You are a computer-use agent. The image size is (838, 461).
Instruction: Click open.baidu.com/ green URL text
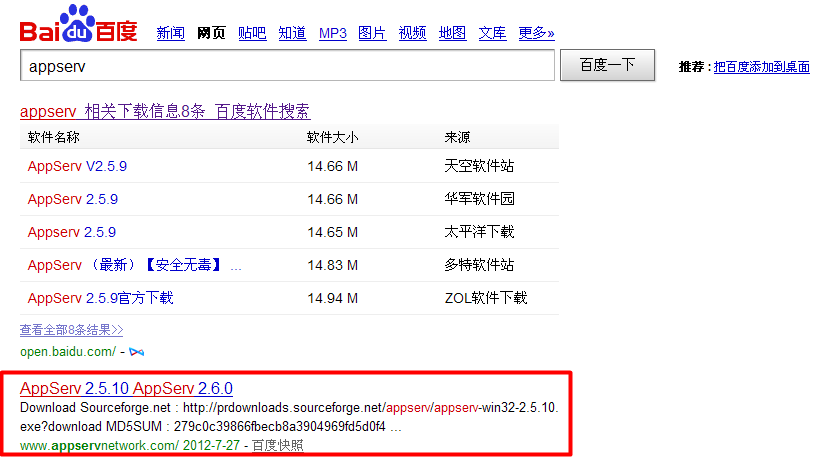point(68,352)
